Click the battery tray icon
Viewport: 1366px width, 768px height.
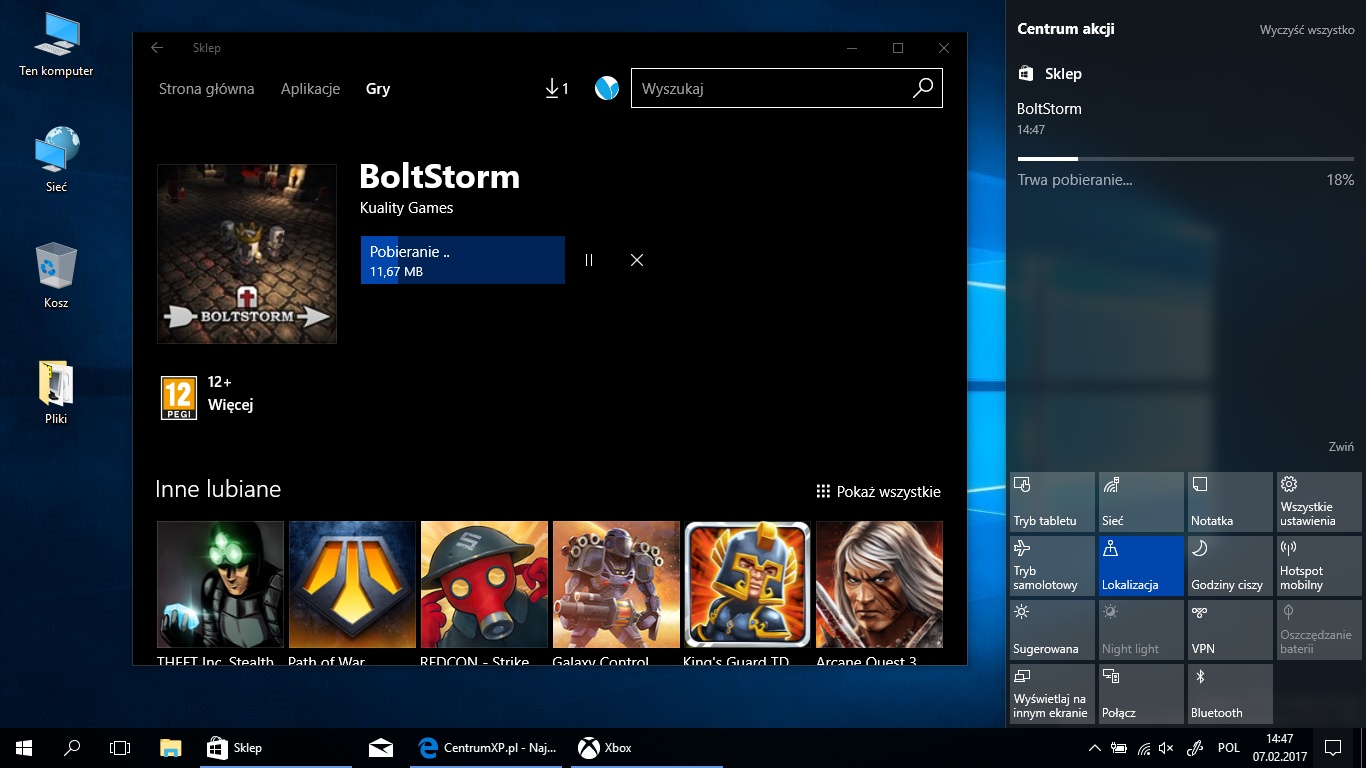tap(1119, 748)
